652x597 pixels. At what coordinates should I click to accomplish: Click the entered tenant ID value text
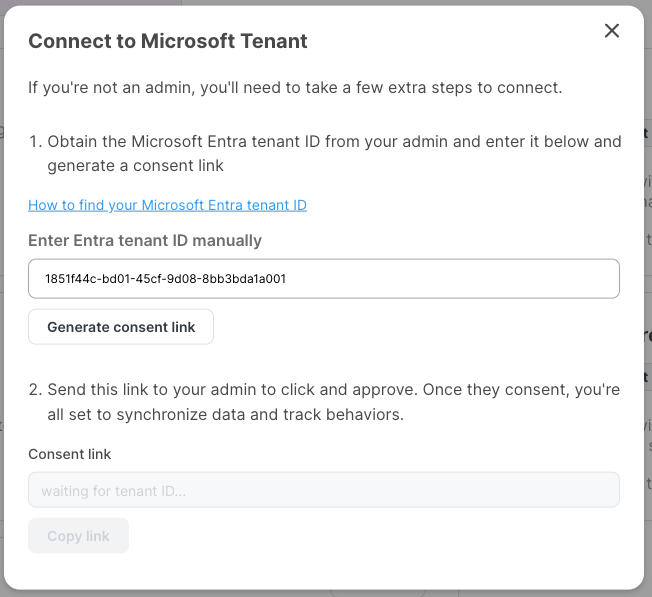point(165,279)
